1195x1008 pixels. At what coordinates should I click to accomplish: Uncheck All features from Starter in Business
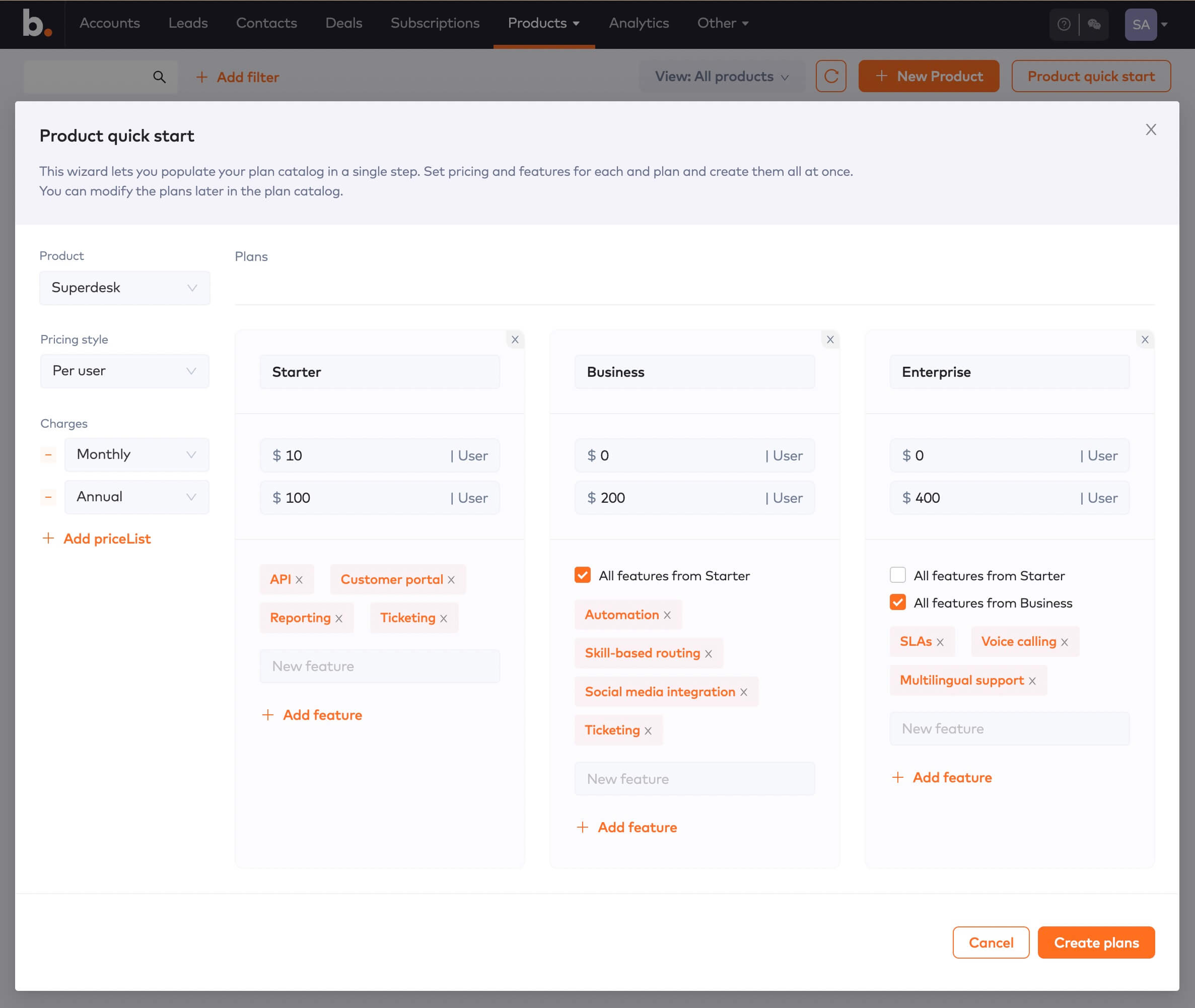coord(582,575)
